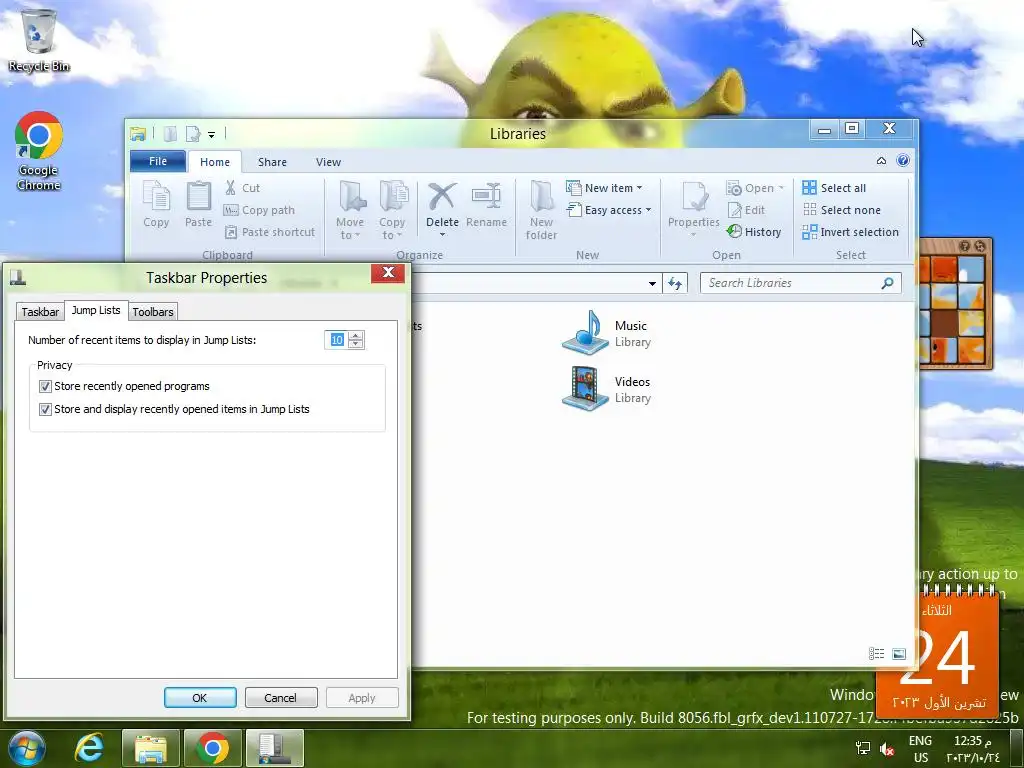Image resolution: width=1024 pixels, height=768 pixels.
Task: Click the properties icon in quick access toolbar
Action: coord(193,134)
